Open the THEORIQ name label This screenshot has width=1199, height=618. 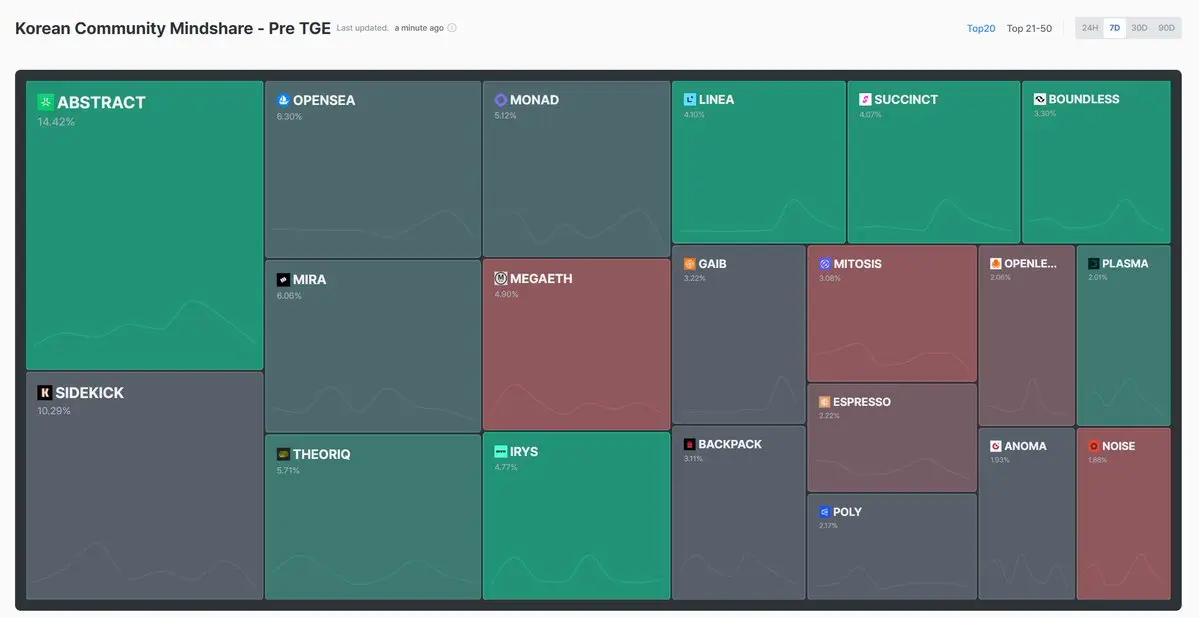click(x=322, y=454)
